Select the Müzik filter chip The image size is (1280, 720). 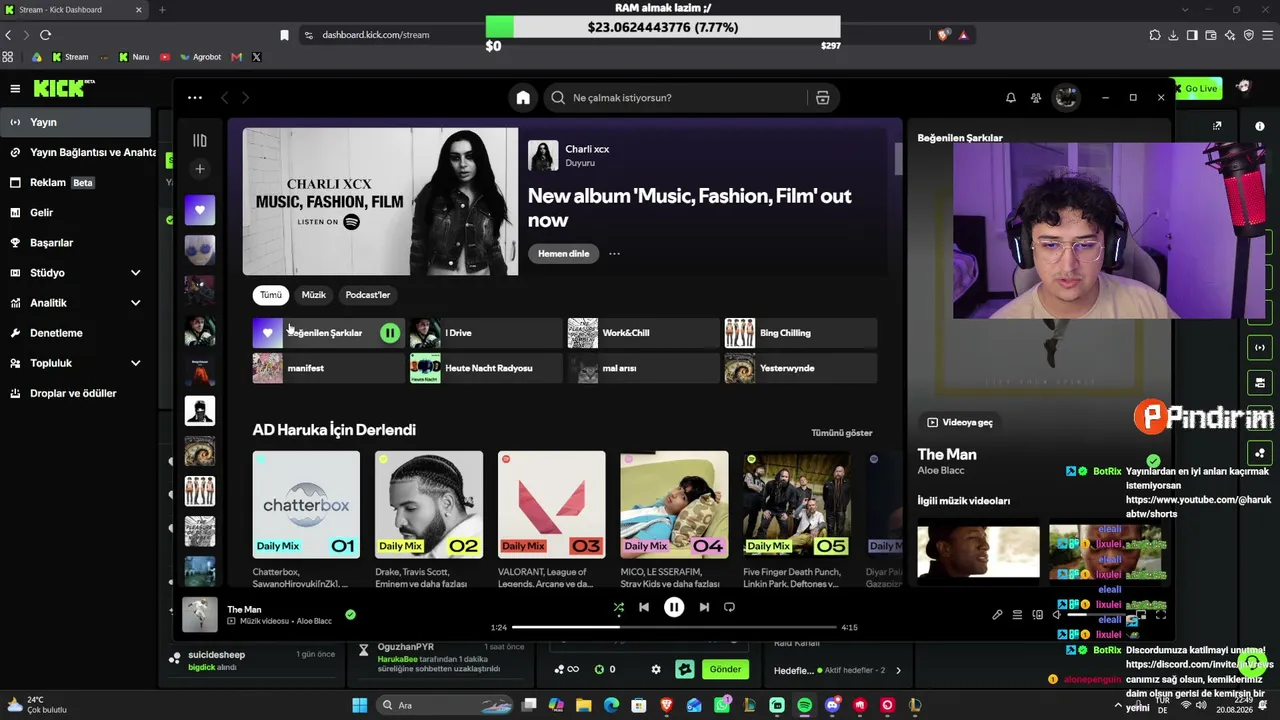coord(314,295)
